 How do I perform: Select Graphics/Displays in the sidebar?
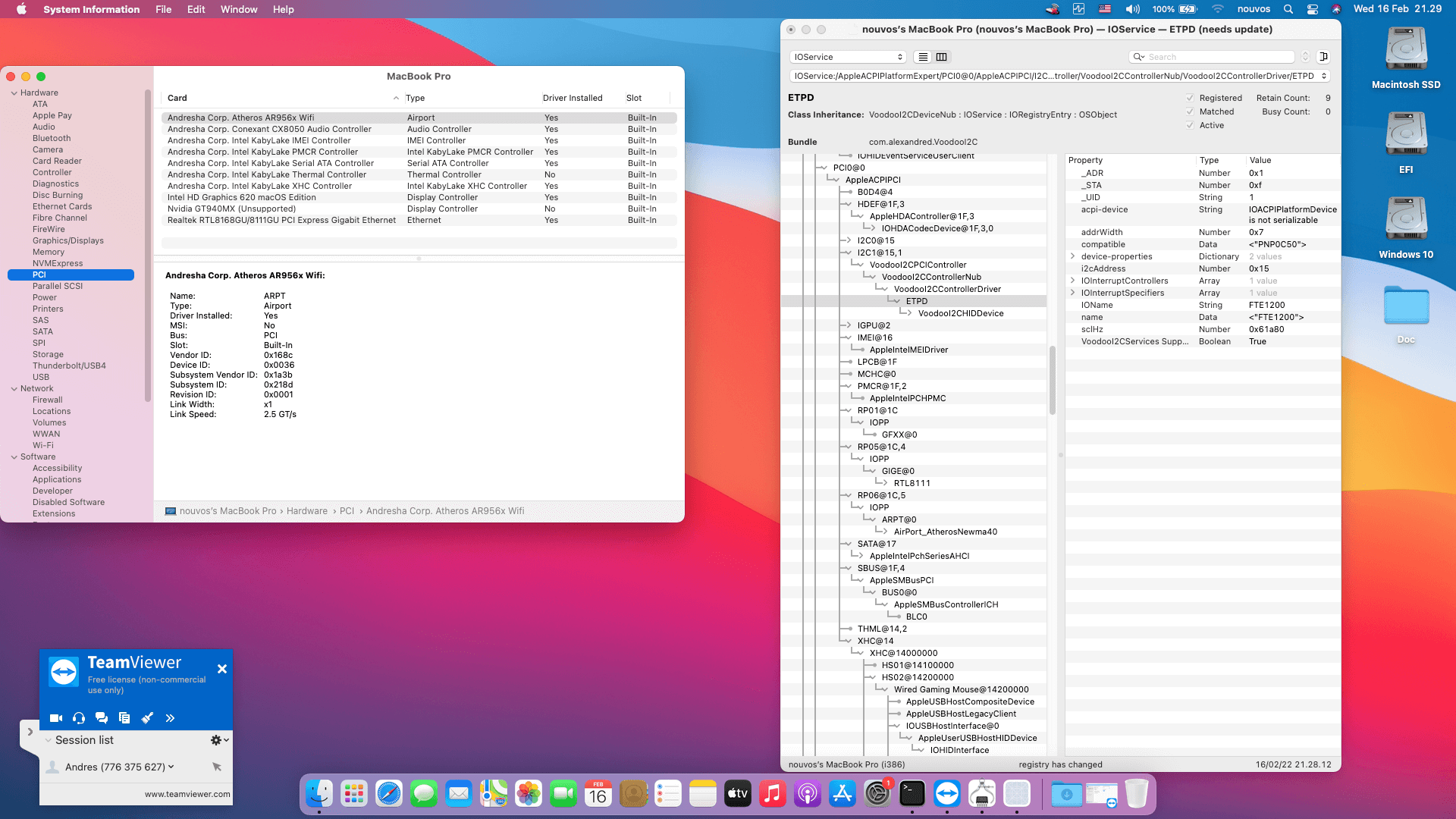(68, 240)
